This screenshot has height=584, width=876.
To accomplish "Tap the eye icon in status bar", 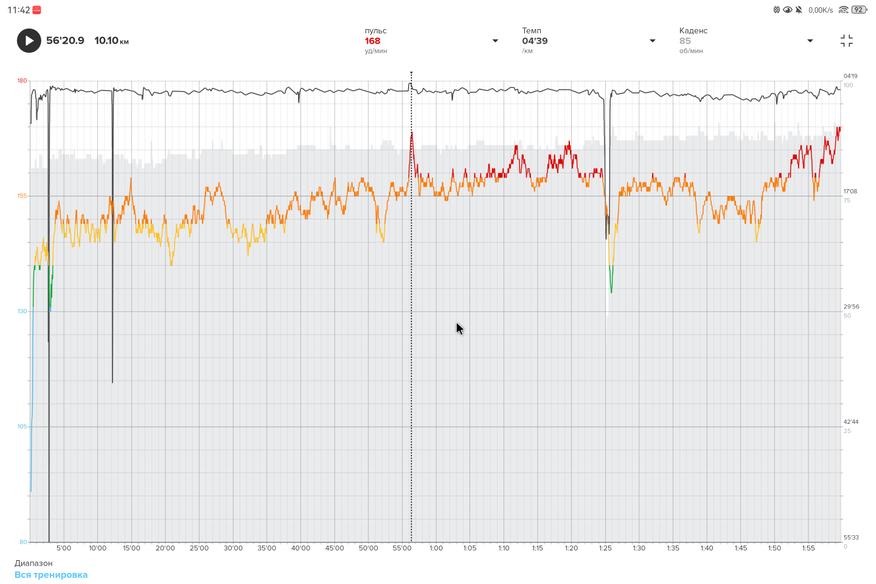I will click(788, 10).
